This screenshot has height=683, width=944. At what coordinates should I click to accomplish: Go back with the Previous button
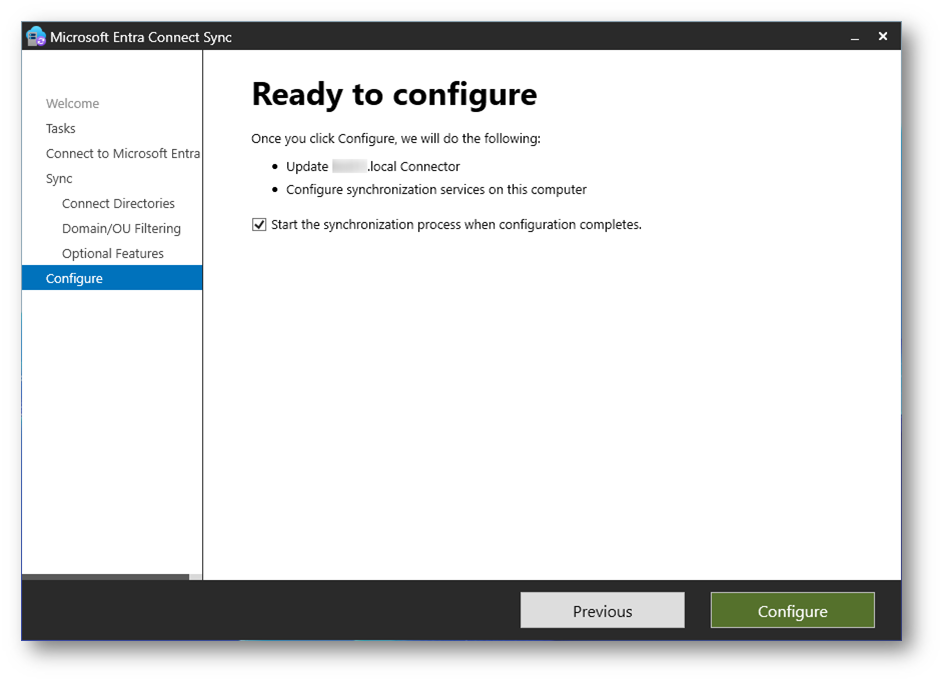602,610
